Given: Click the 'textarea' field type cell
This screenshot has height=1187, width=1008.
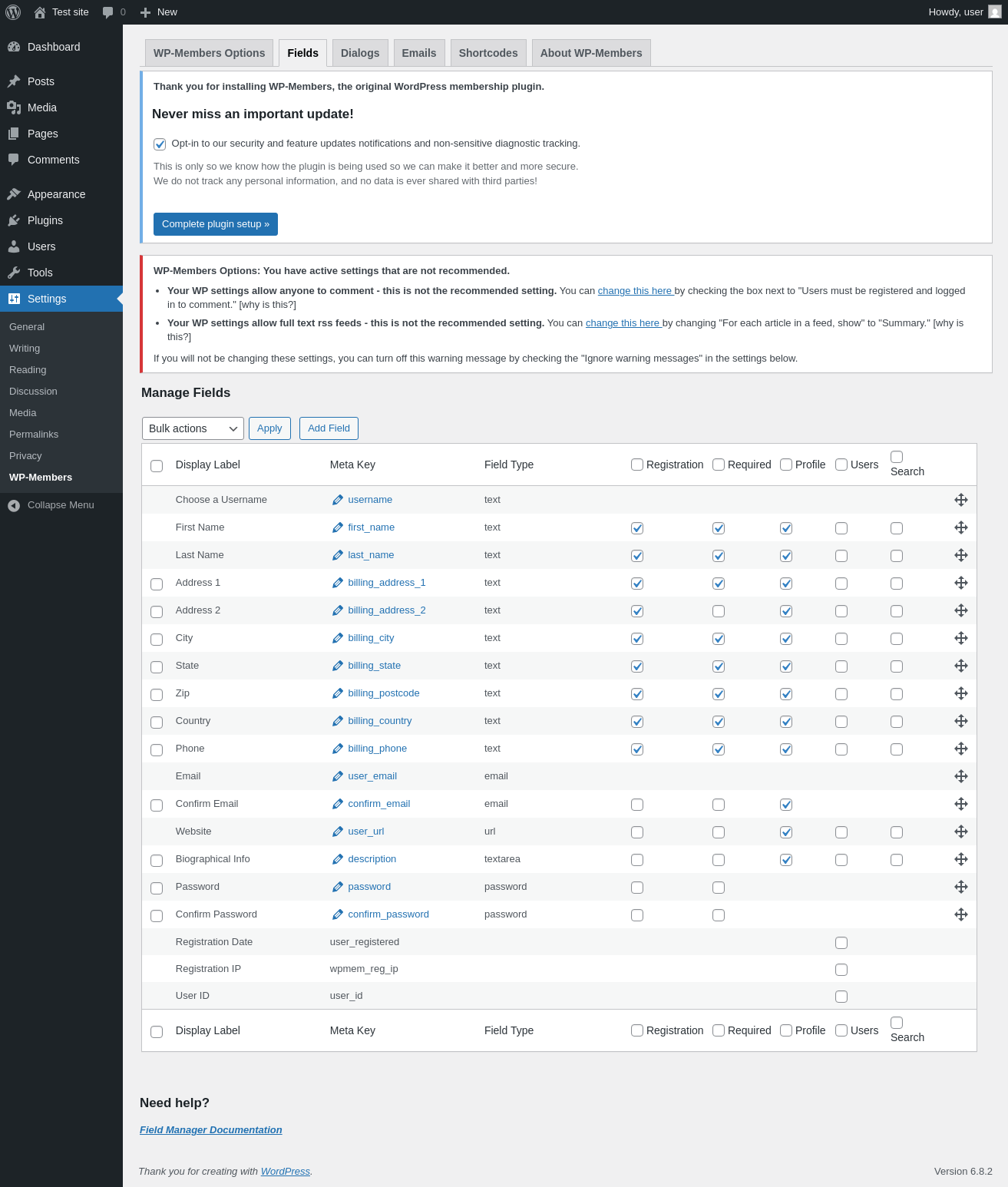Looking at the screenshot, I should coord(502,859).
